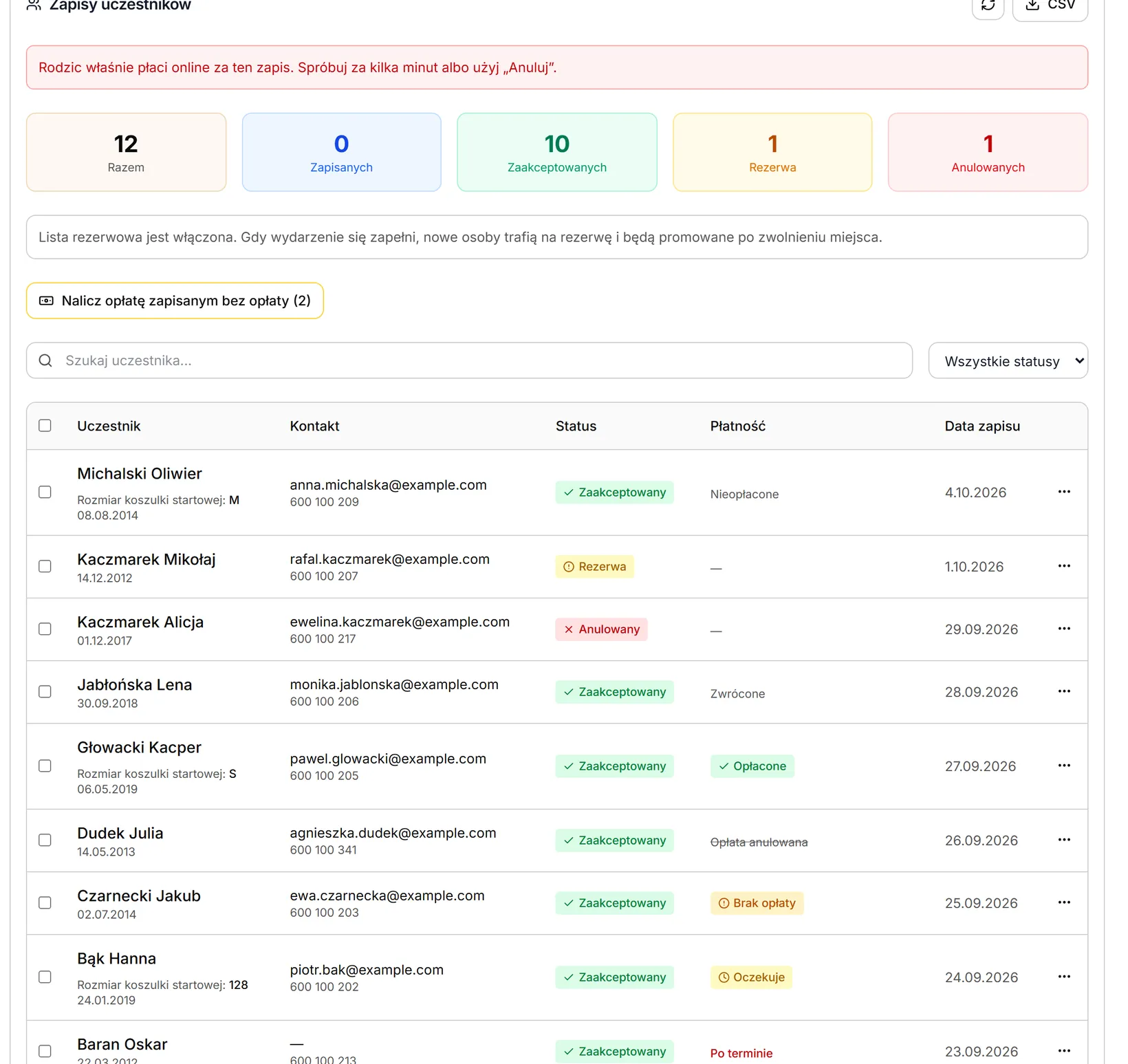The height and width of the screenshot is (1064, 1128).
Task: Open row actions menu for Głowacki Kacper
Action: 1064,766
